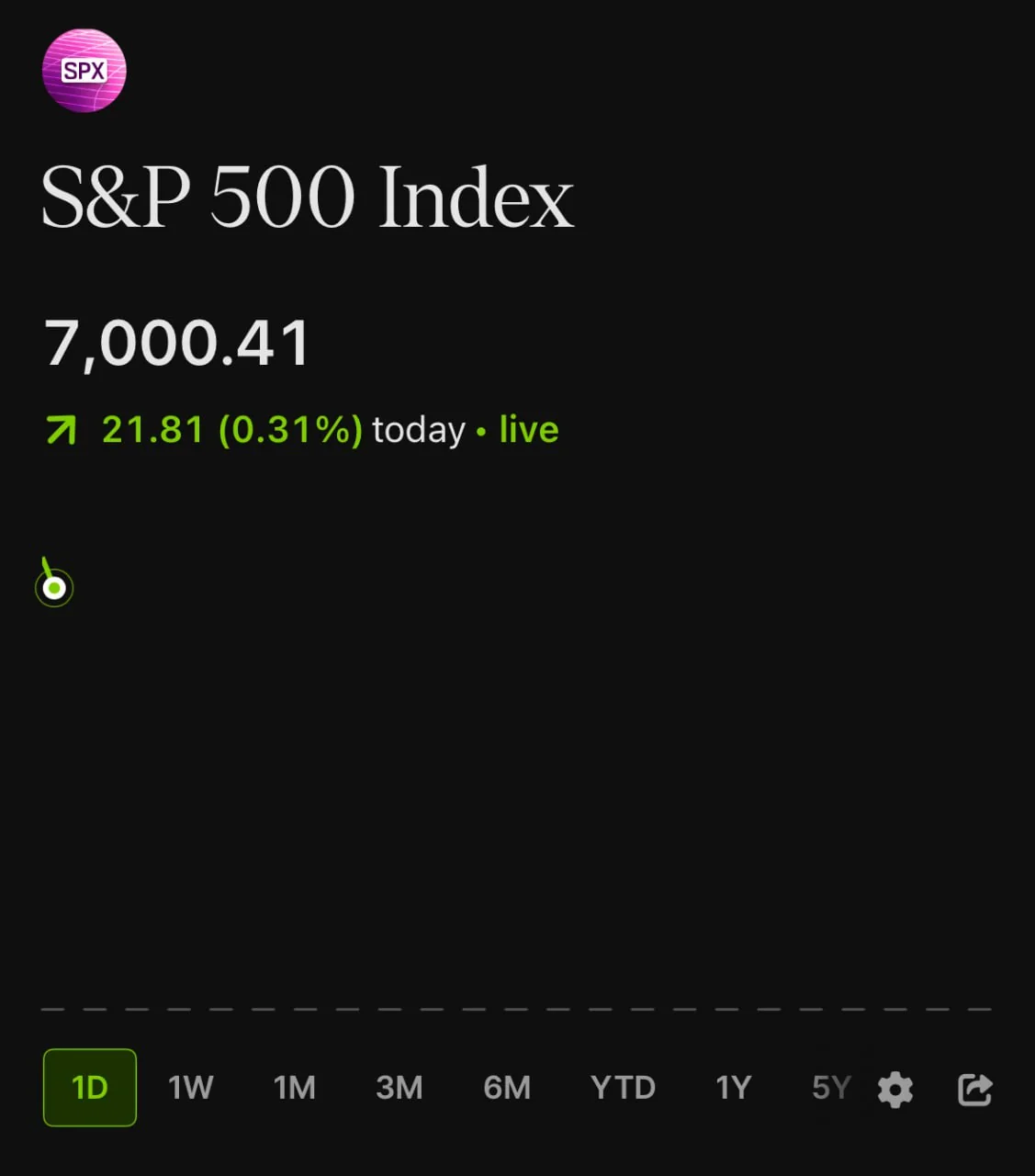Screen dimensions: 1035x1176
Task: Select the 3M time range
Action: tap(399, 1088)
